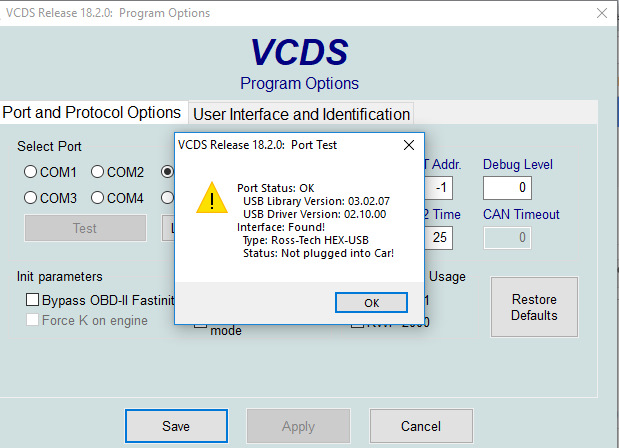619x448 pixels.
Task: Click the yellow warning icon in Port Test dialog
Action: coord(212,197)
